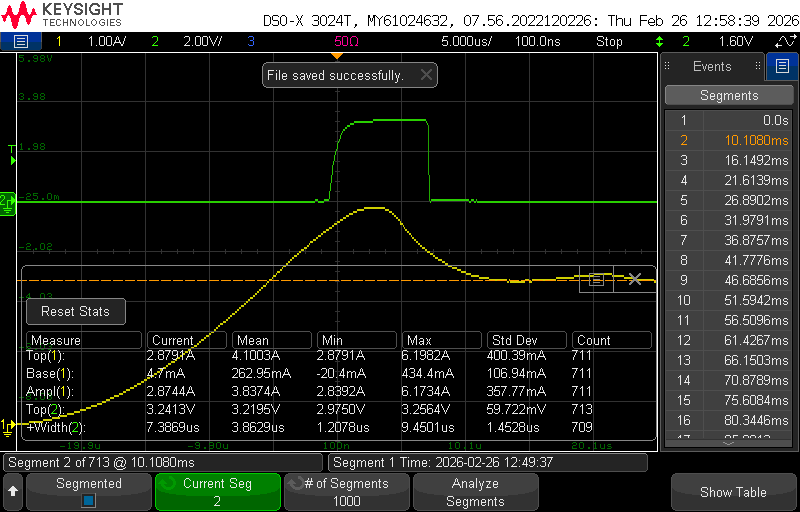800x512 pixels.
Task: Select segment 10 at 51.5942ms
Action: click(x=729, y=300)
